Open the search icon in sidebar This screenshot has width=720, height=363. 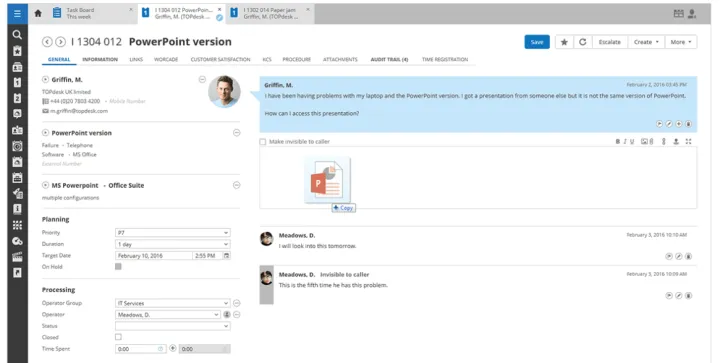click(17, 34)
